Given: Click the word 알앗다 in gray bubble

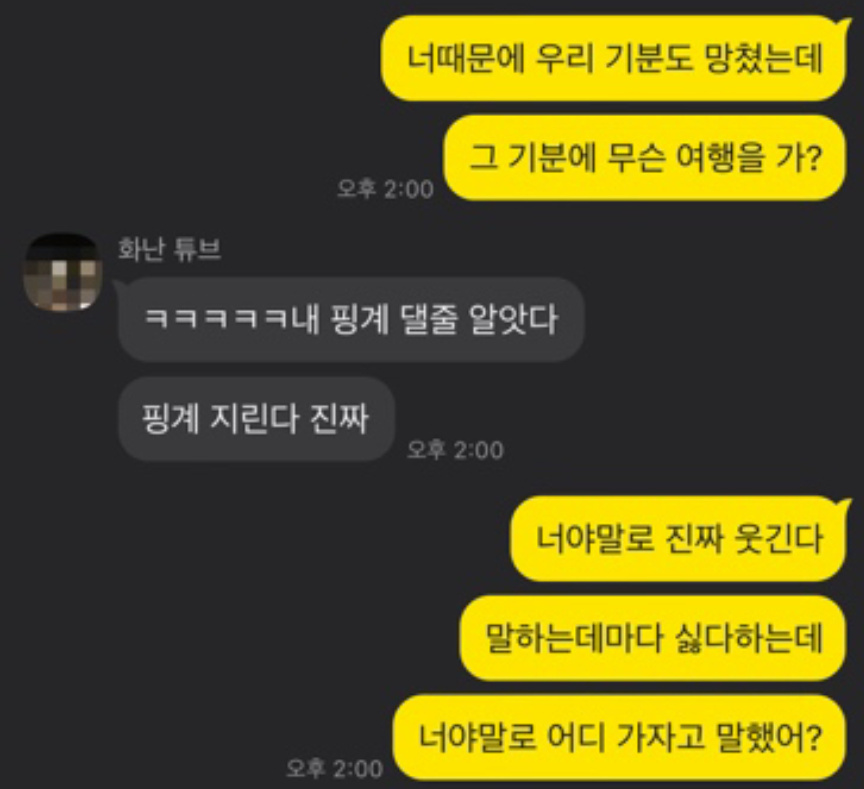Looking at the screenshot, I should (x=514, y=319).
